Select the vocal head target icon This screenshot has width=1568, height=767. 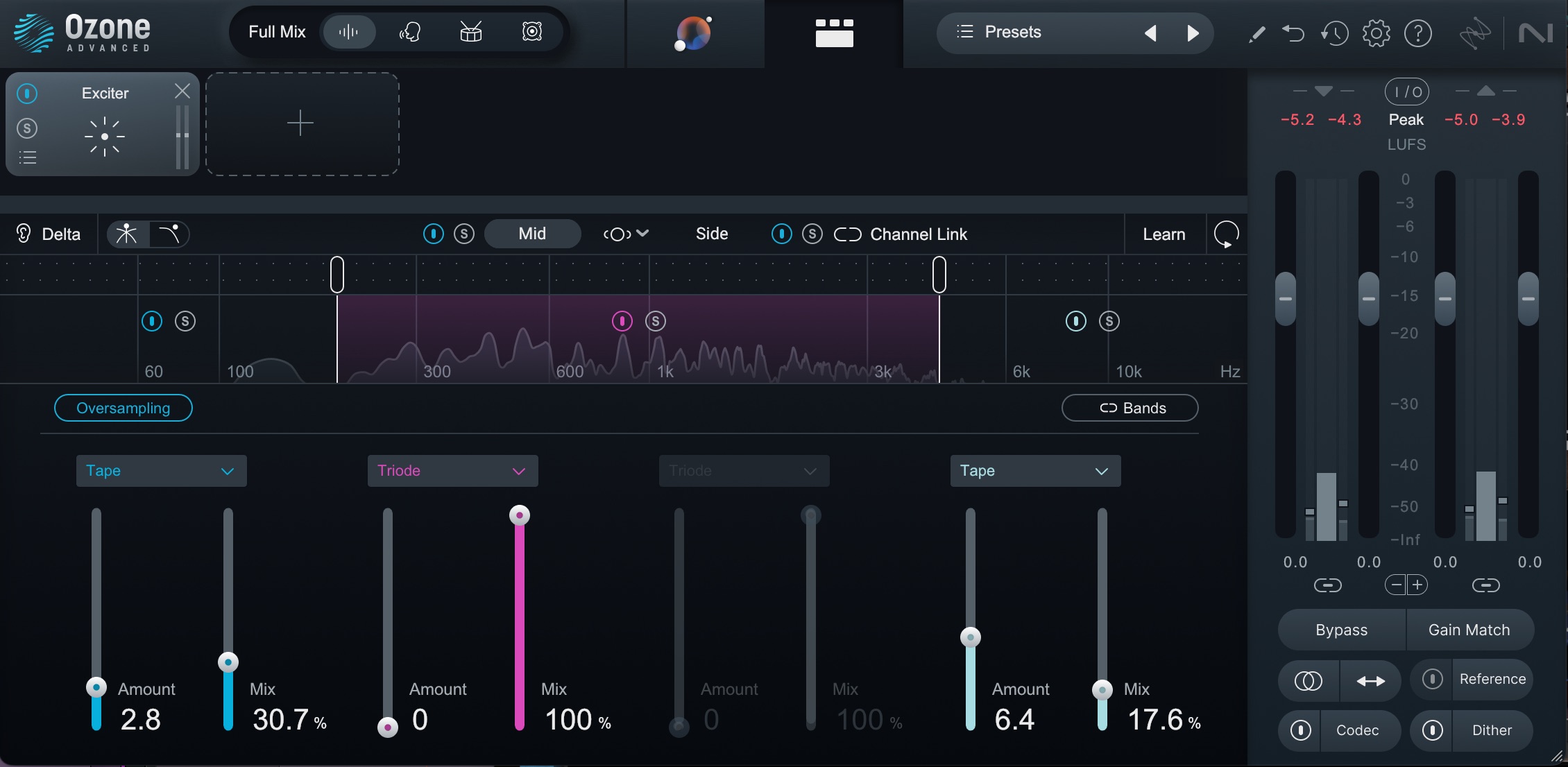pyautogui.click(x=409, y=32)
